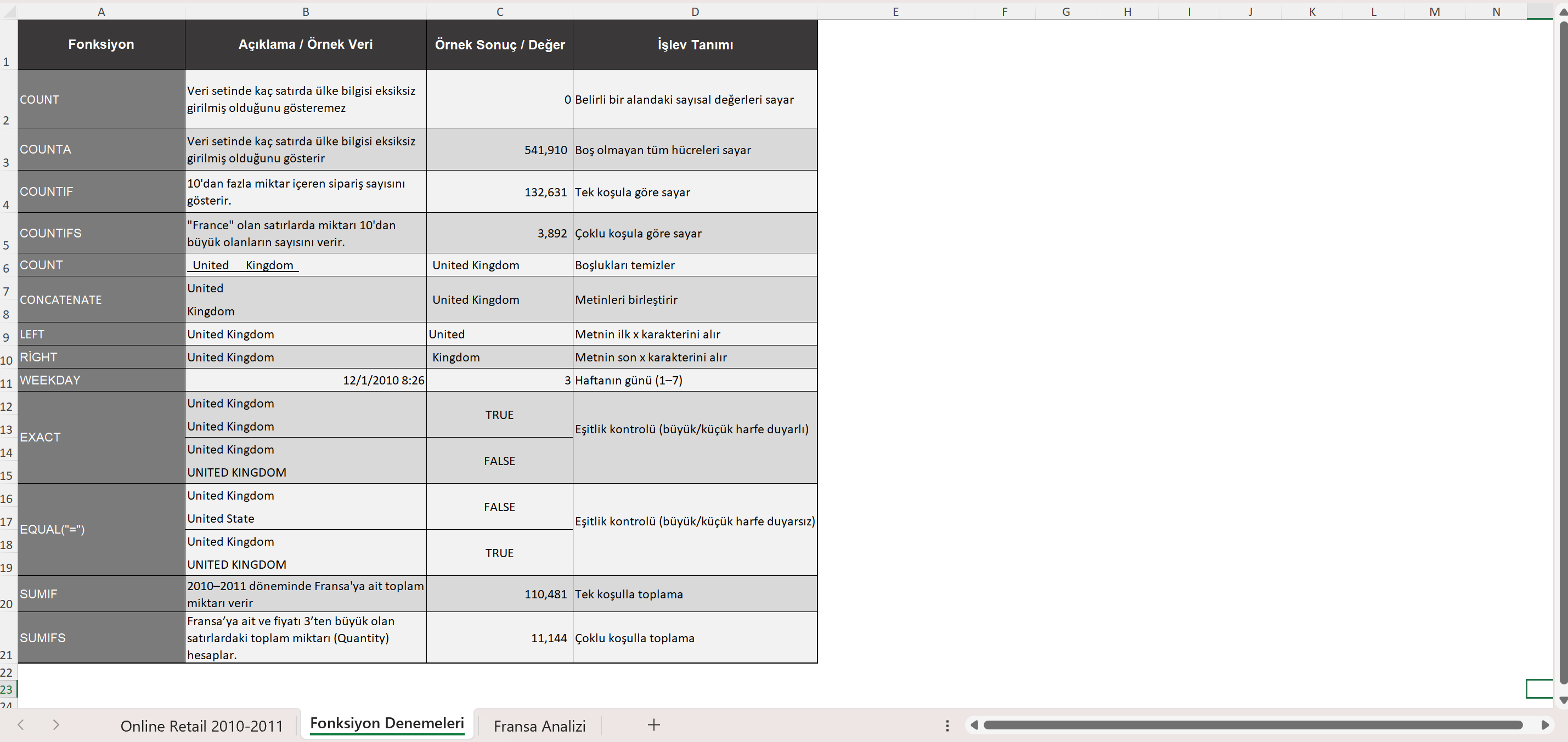Select the LEFT function cell
The width and height of the screenshot is (1568, 742).
click(101, 334)
